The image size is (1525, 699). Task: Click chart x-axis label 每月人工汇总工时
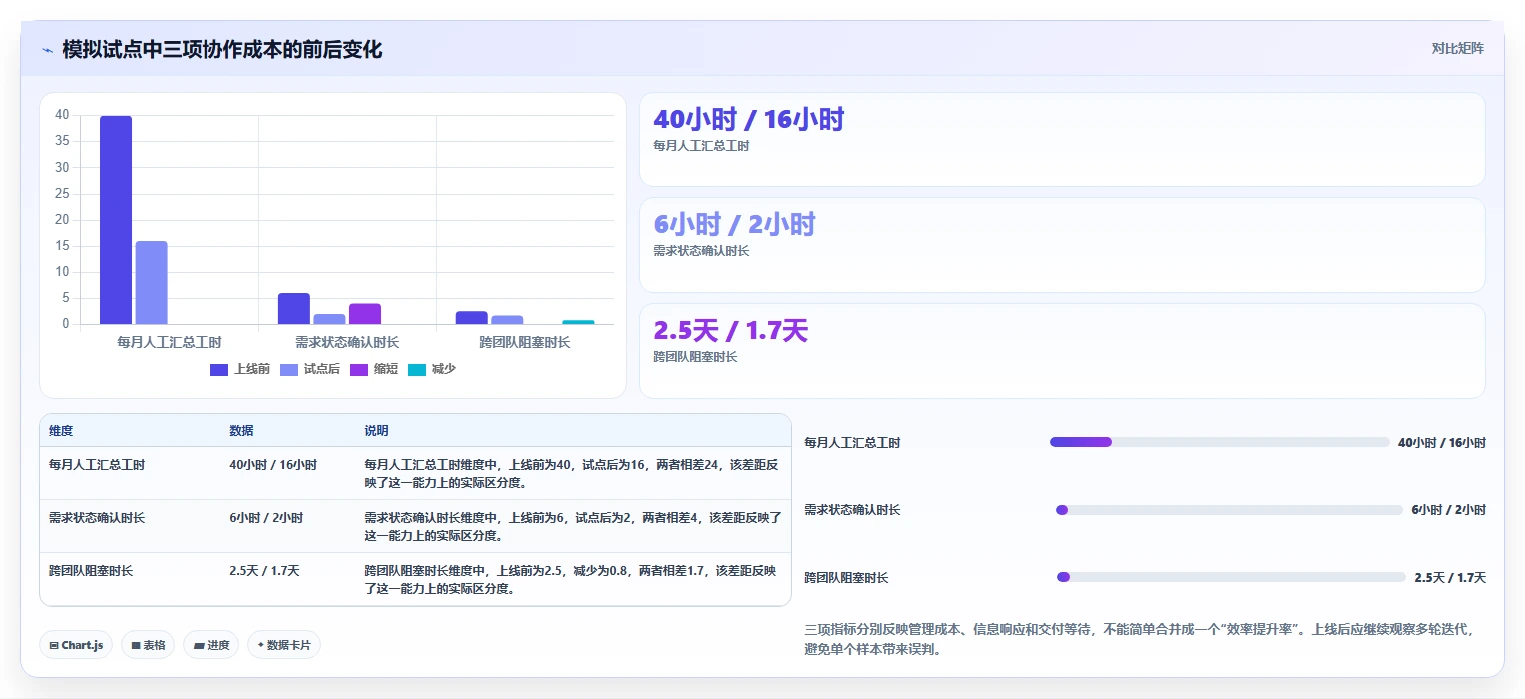coord(169,342)
